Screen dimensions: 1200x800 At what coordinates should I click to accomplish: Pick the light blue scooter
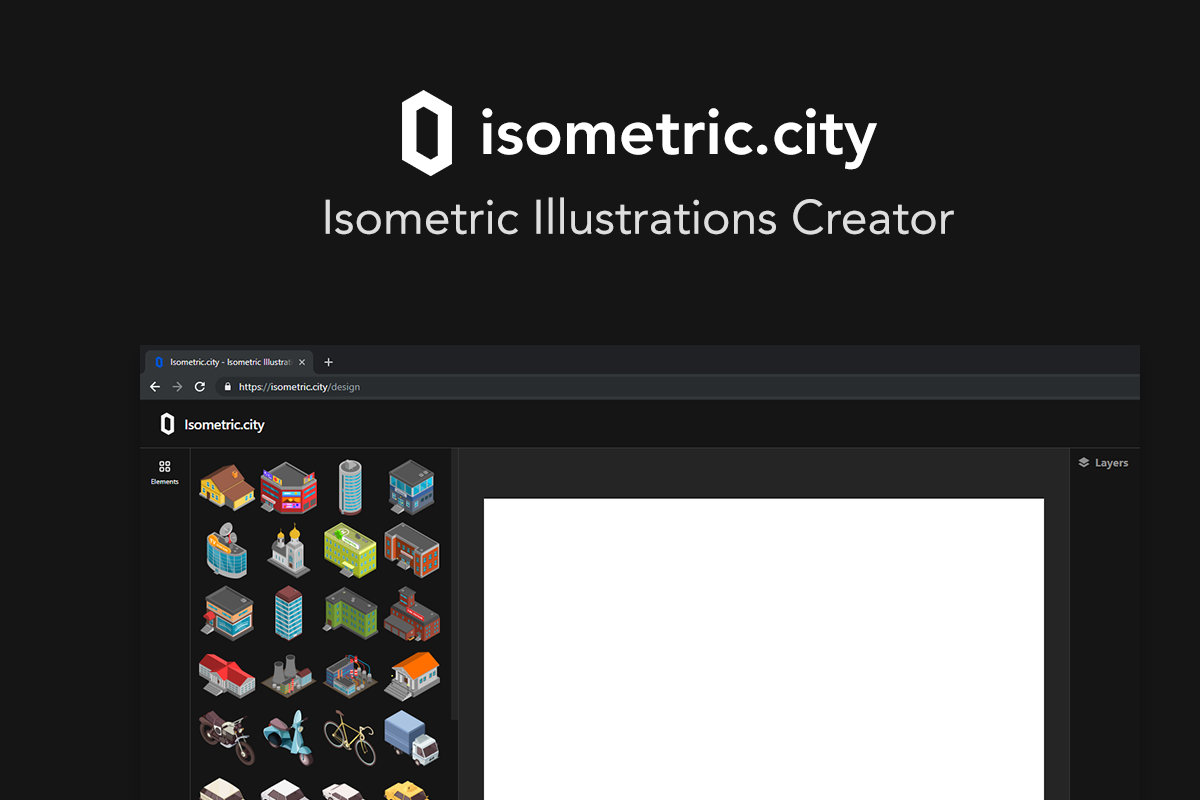pos(289,738)
